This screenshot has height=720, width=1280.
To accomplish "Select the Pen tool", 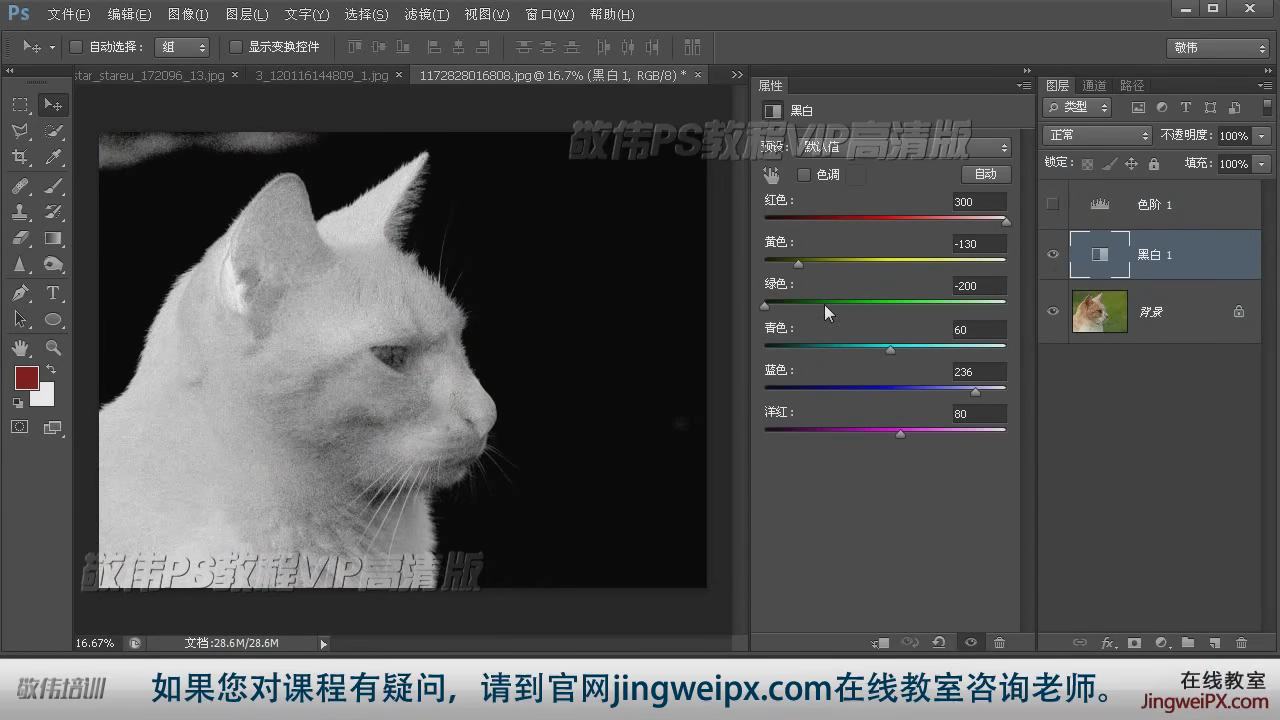I will coord(20,293).
